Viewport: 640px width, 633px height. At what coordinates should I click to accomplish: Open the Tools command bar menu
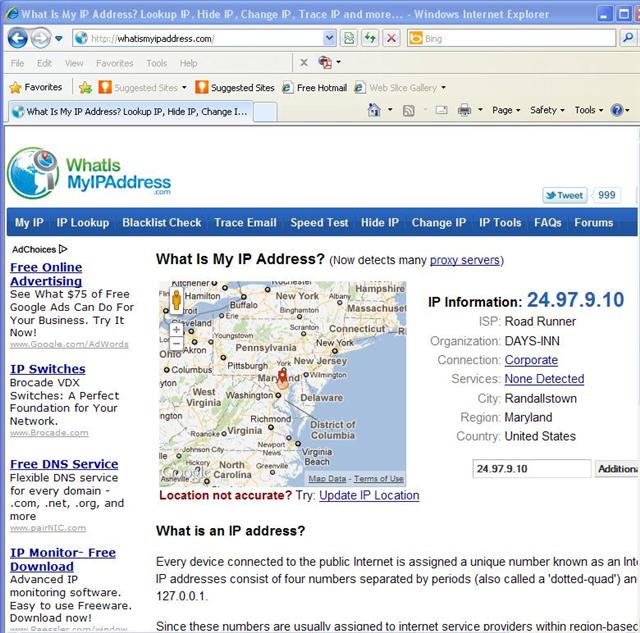[x=589, y=110]
